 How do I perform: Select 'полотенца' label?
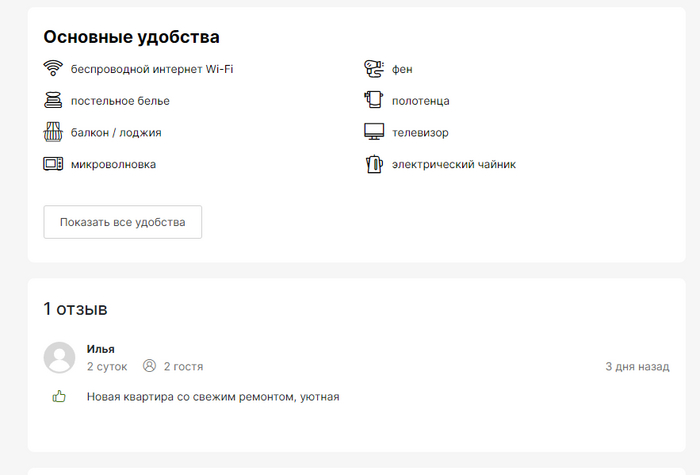click(x=421, y=101)
